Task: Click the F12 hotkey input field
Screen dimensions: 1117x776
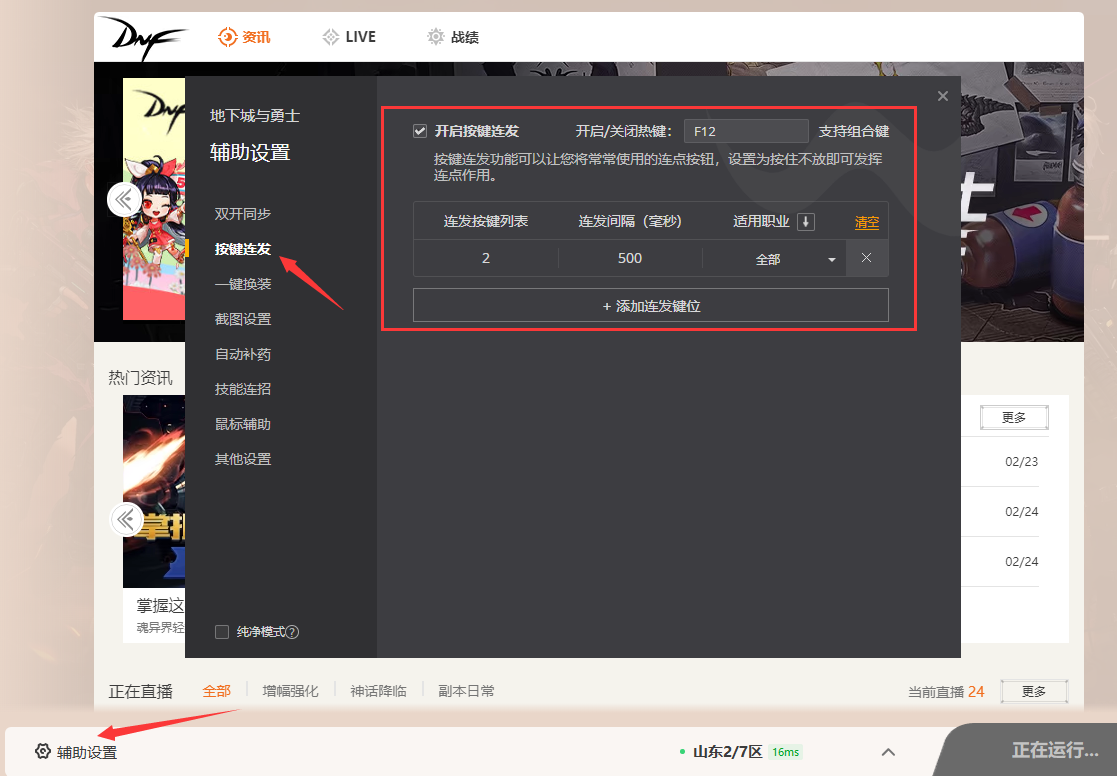Action: [746, 131]
